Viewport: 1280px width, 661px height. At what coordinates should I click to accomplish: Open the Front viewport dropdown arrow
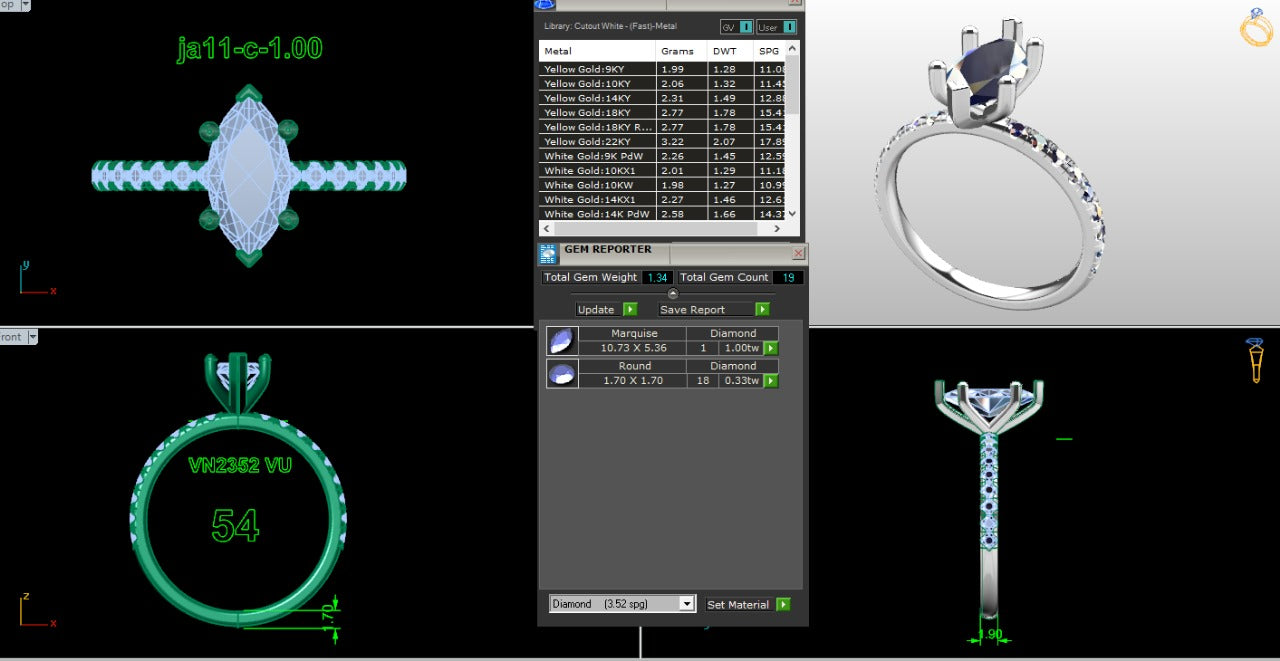[x=32, y=337]
